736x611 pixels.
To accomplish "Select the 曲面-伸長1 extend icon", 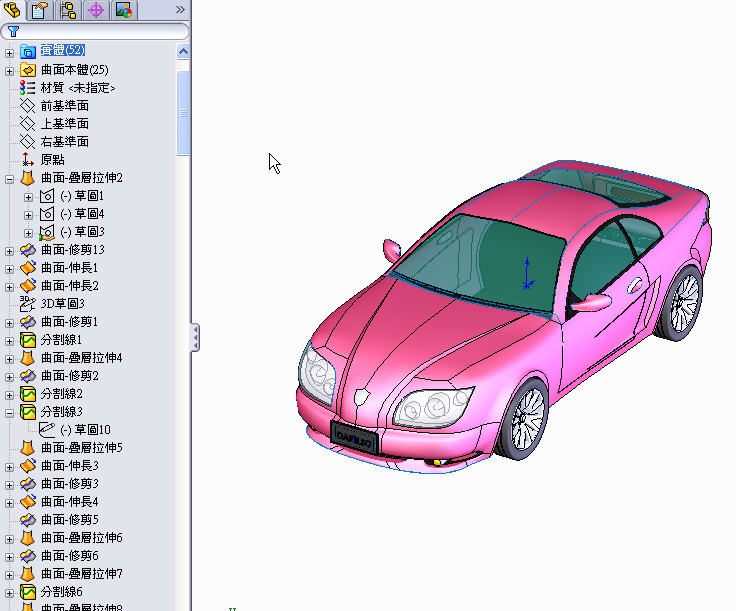I will (27, 267).
